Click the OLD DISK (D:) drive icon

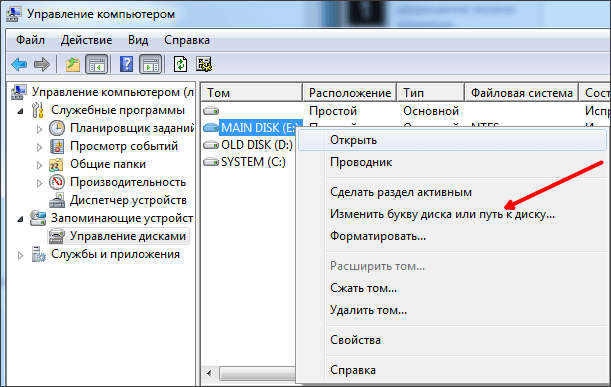[211, 145]
